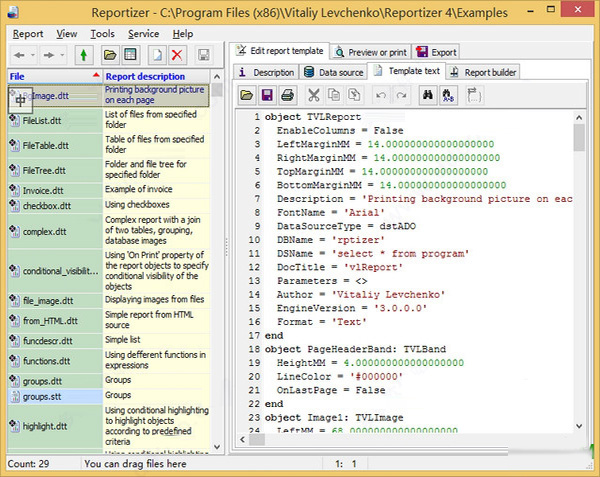Click the green up-folder arrow icon

(x=82, y=54)
